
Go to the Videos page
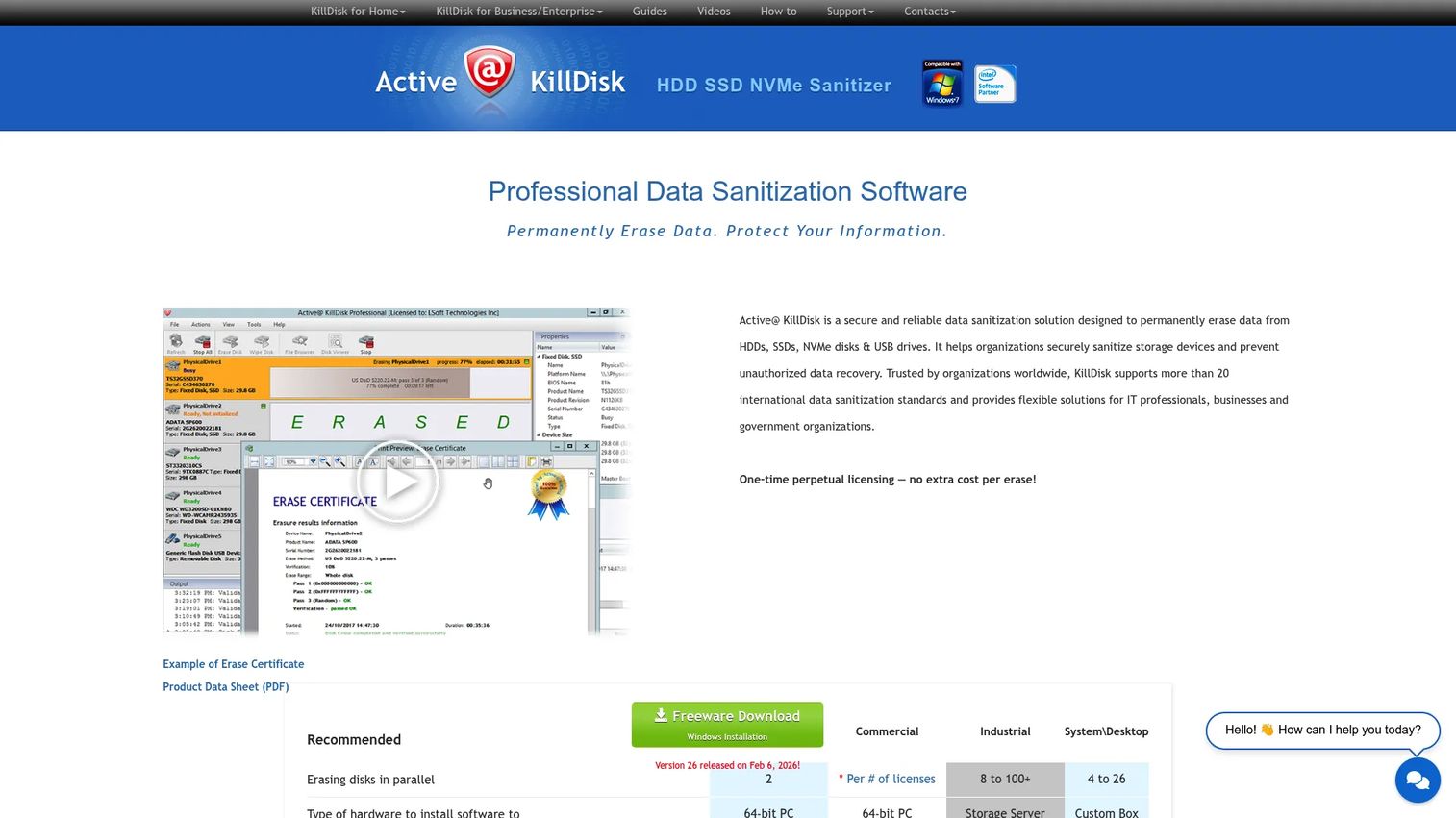(714, 12)
